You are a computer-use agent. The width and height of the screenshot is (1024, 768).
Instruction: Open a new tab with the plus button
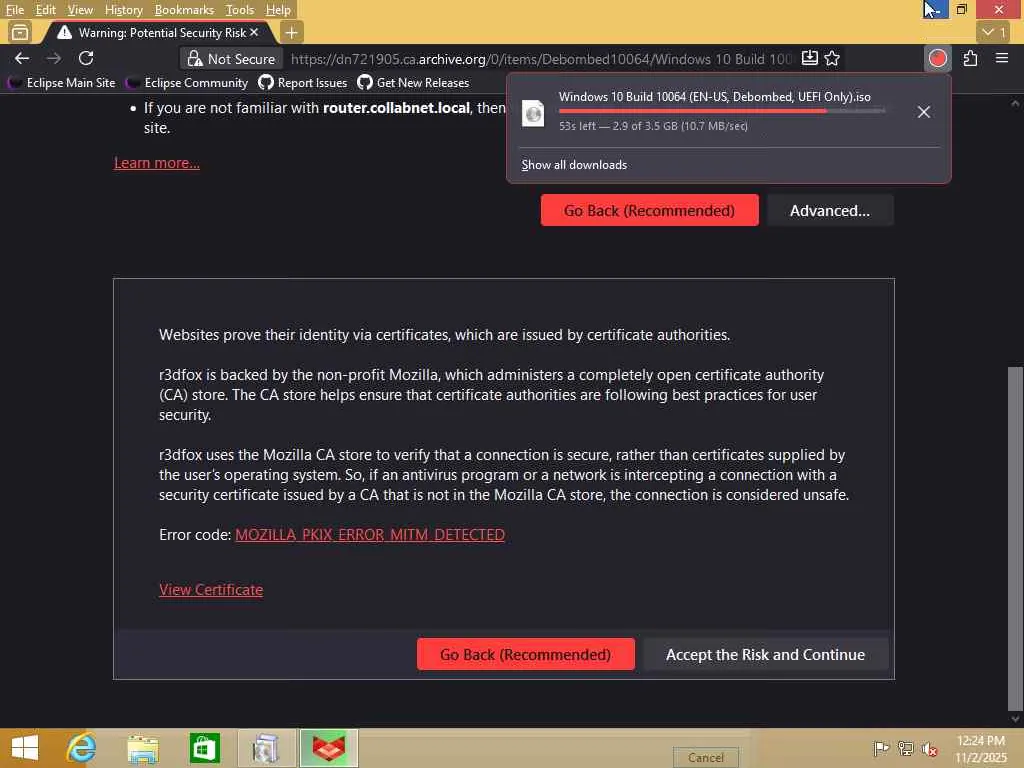coord(291,32)
